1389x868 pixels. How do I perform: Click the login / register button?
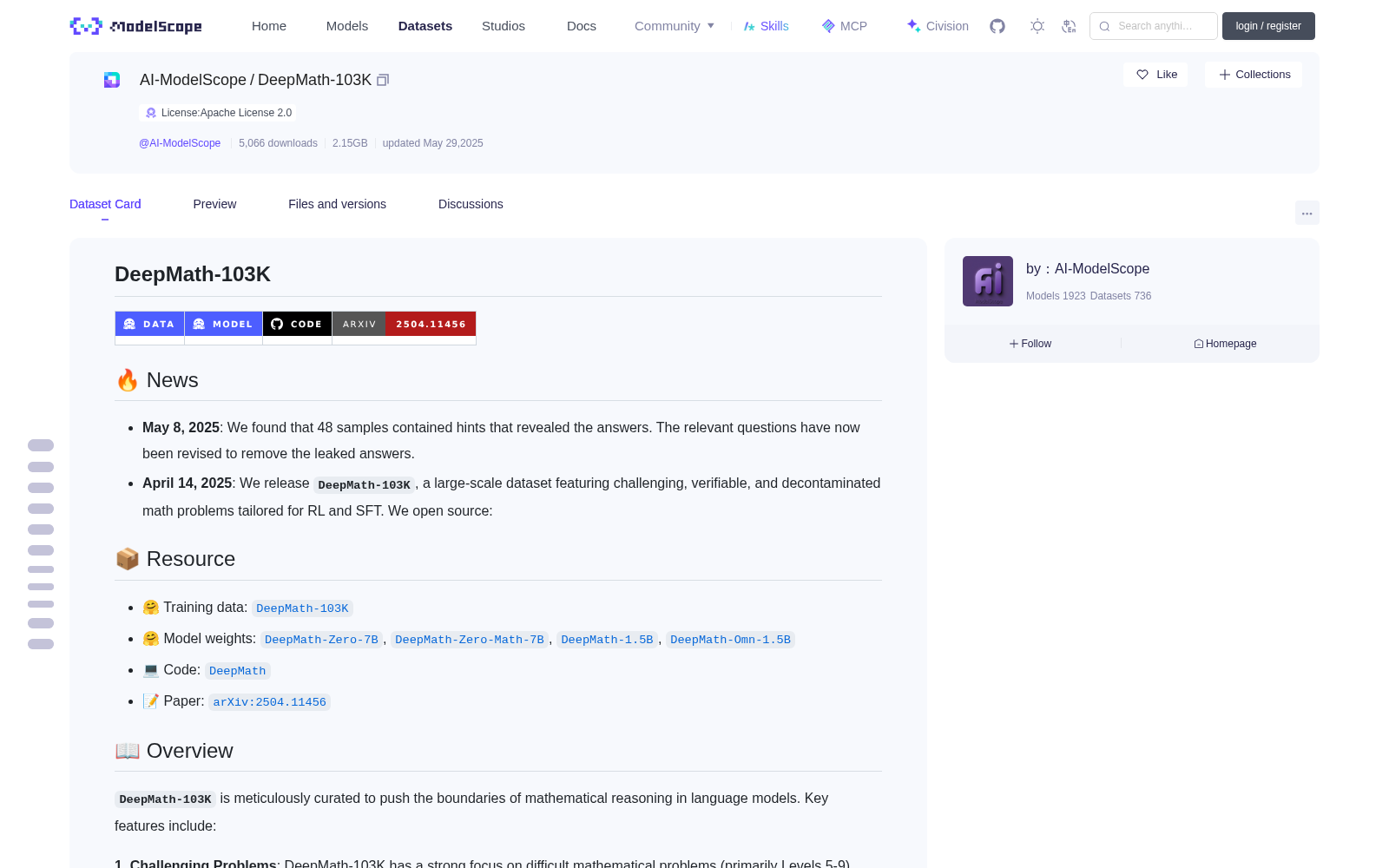tap(1268, 26)
